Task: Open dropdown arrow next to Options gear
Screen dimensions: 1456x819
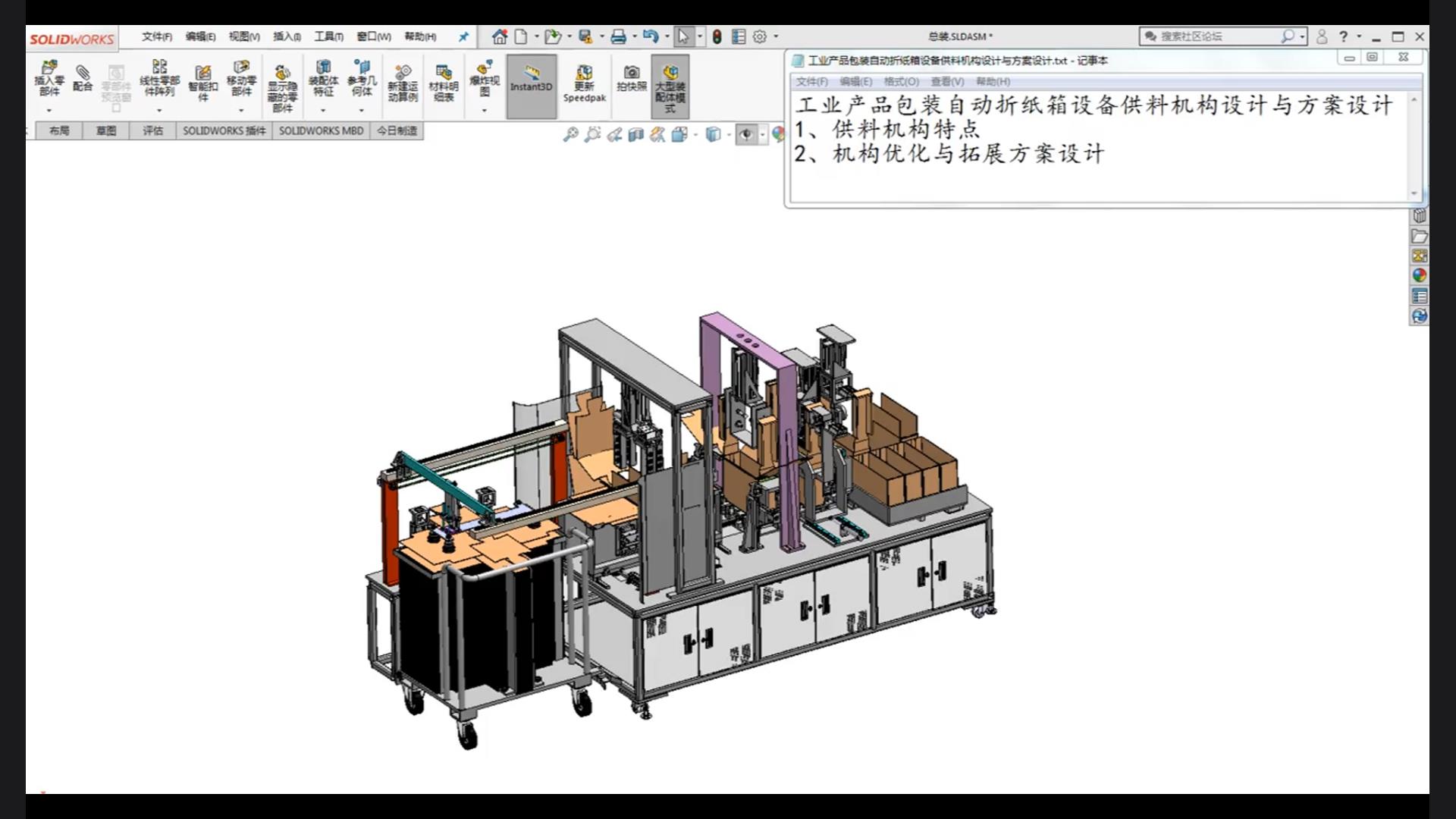Action: (776, 36)
